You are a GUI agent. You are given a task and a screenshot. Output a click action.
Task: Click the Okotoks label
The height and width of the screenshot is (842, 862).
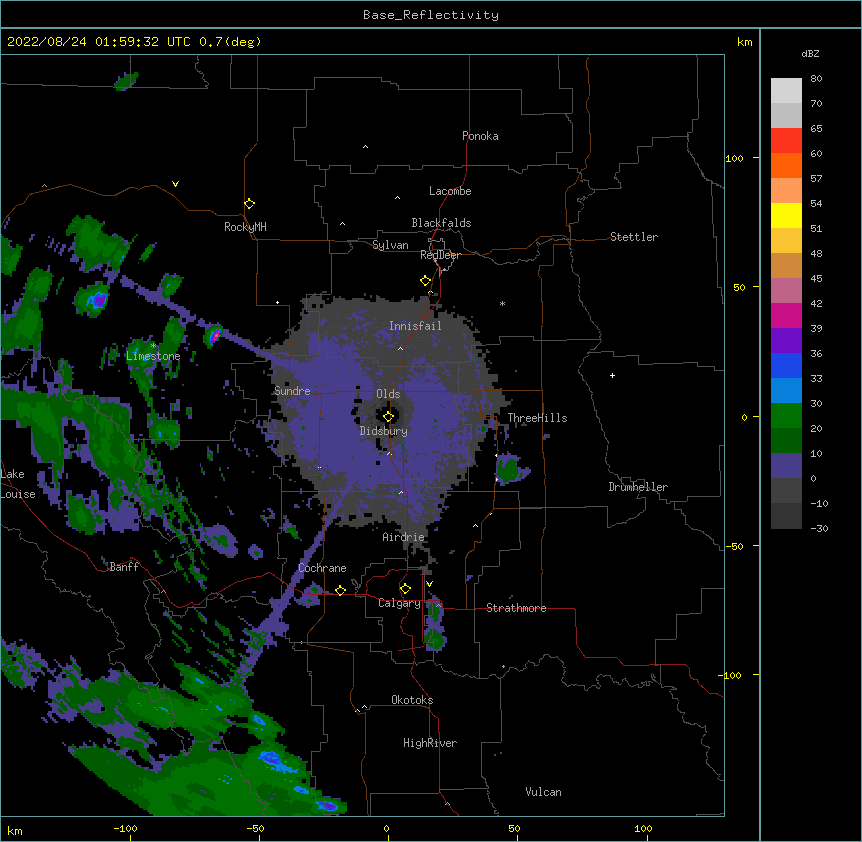412,700
